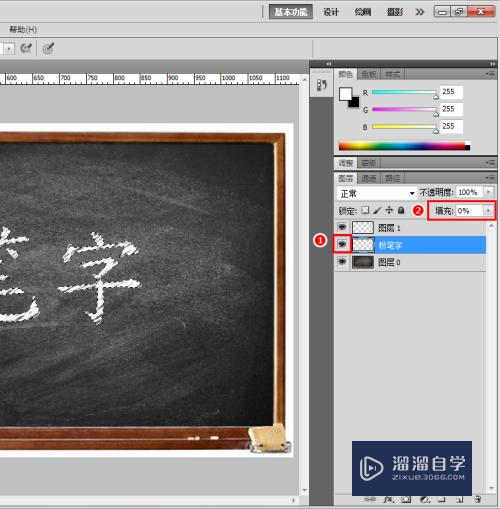Click the foreground color swatch

pos(345,94)
